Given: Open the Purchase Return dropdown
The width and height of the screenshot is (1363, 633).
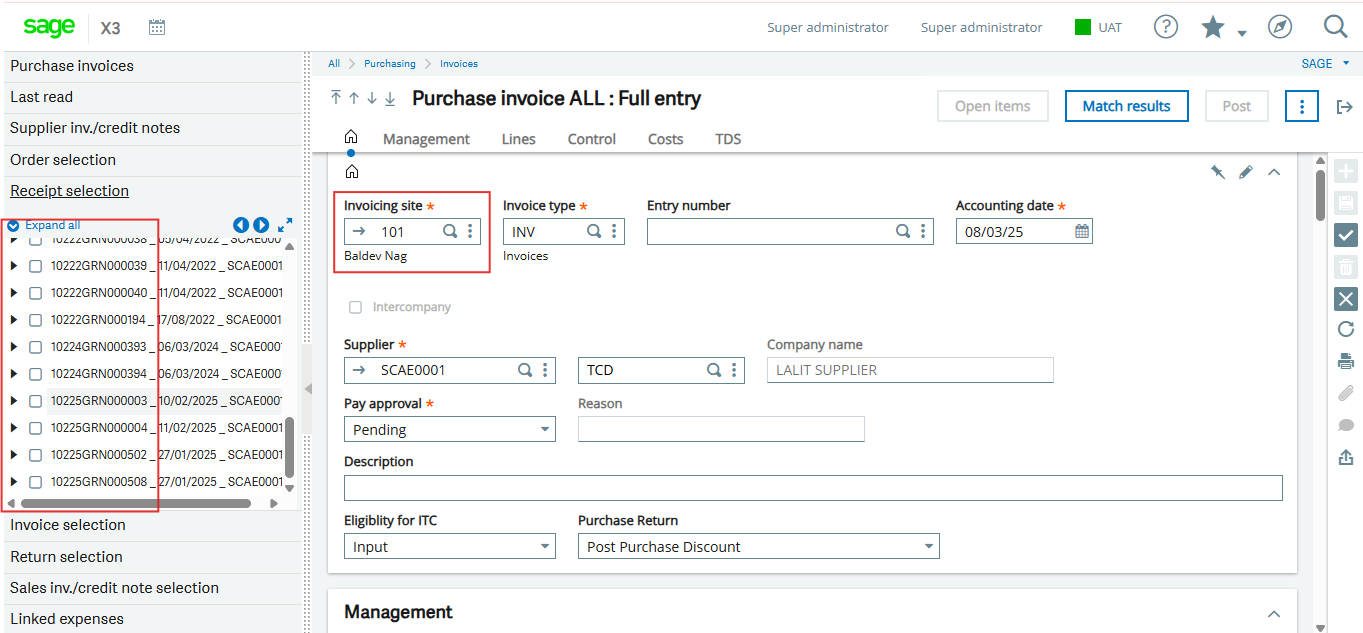Looking at the screenshot, I should click(x=757, y=546).
